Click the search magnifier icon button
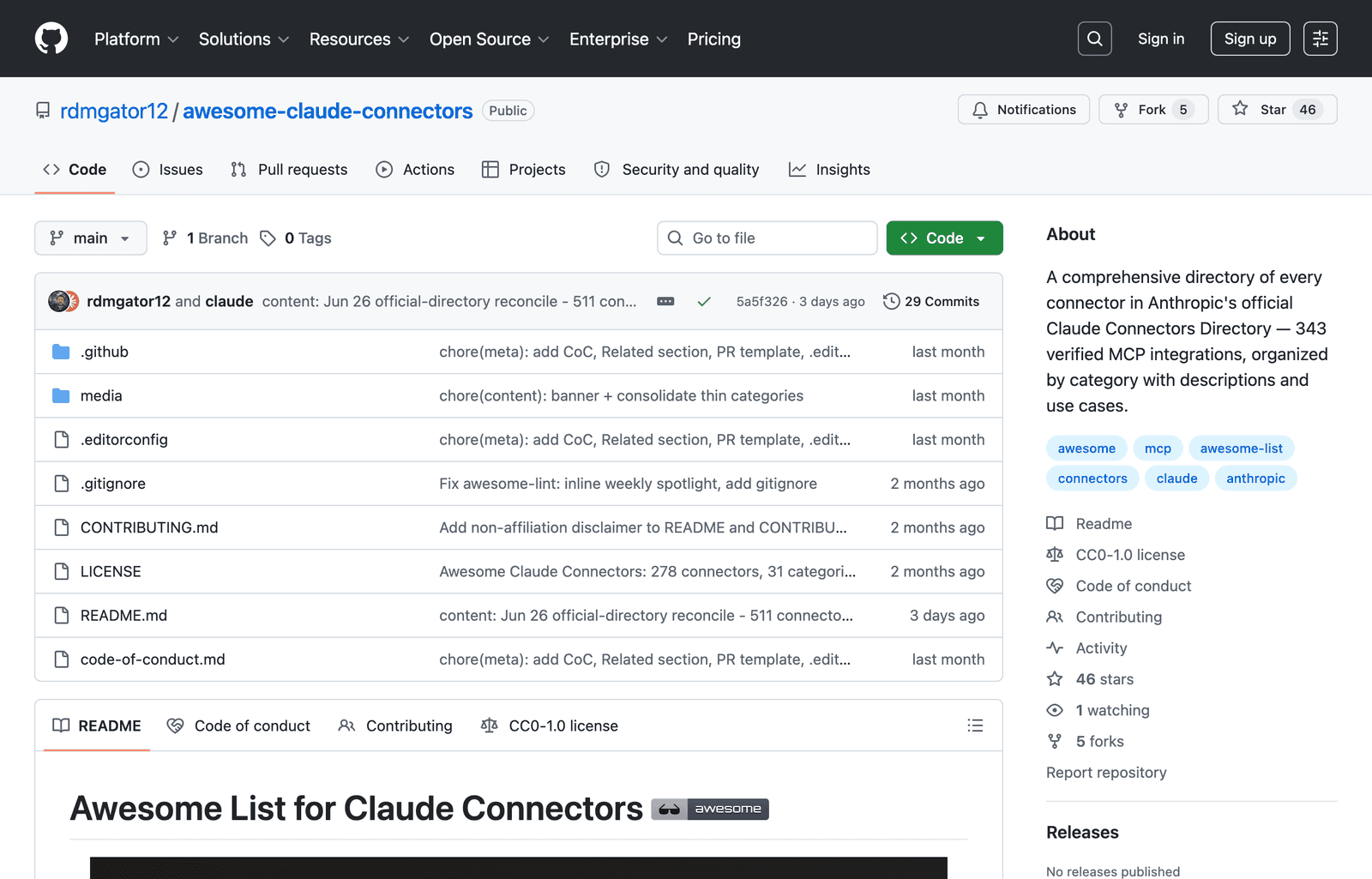Viewport: 1372px width, 879px height. [1094, 39]
